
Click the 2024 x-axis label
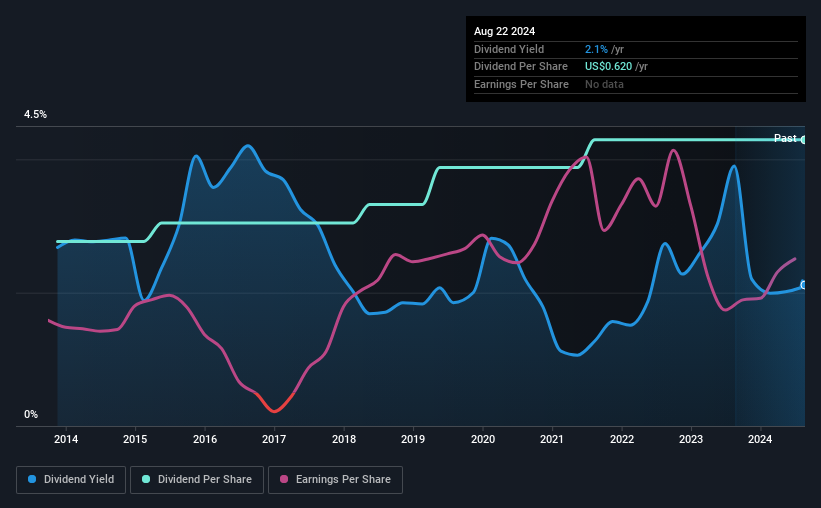(x=760, y=439)
